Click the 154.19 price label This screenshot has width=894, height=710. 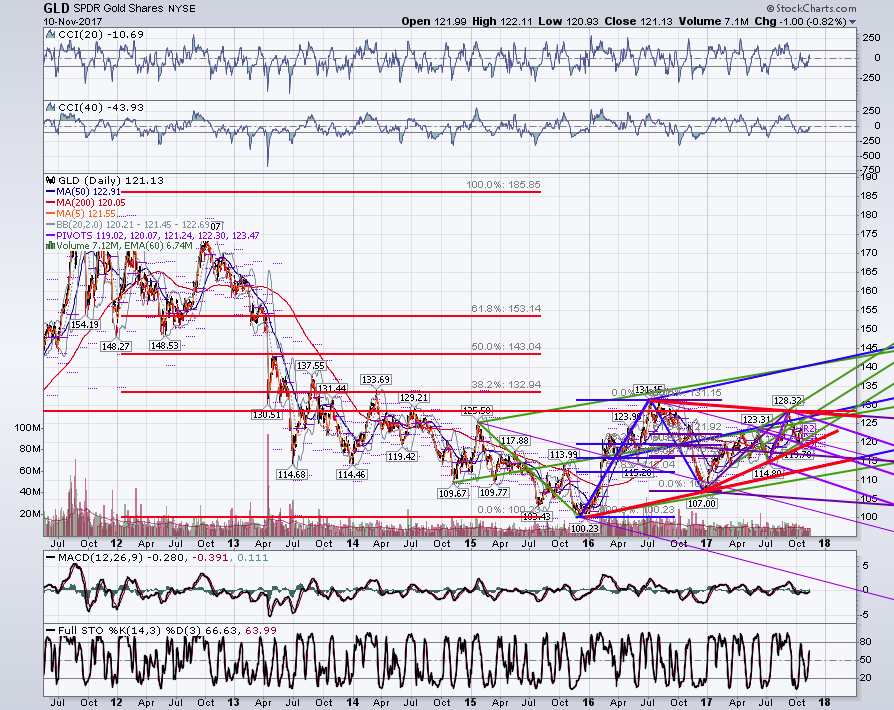point(85,324)
